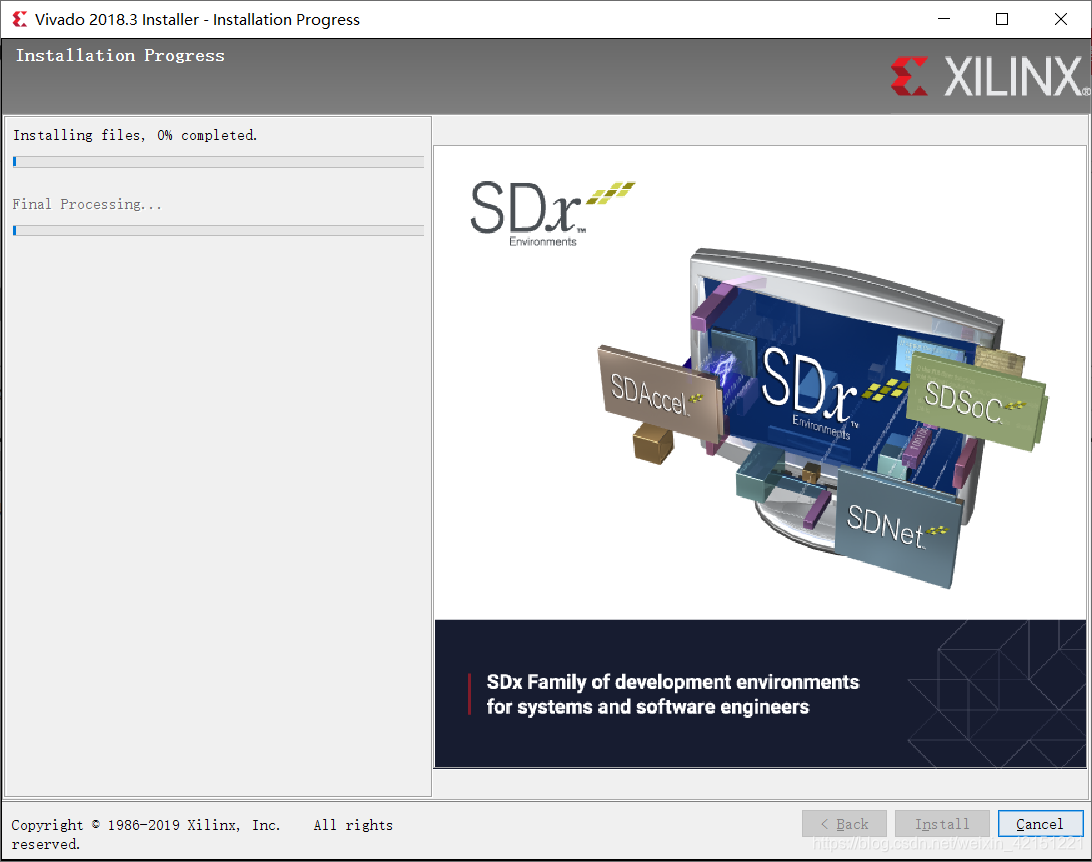Image resolution: width=1092 pixels, height=862 pixels.
Task: Click the "Installation Progress" heading
Action: [x=120, y=55]
